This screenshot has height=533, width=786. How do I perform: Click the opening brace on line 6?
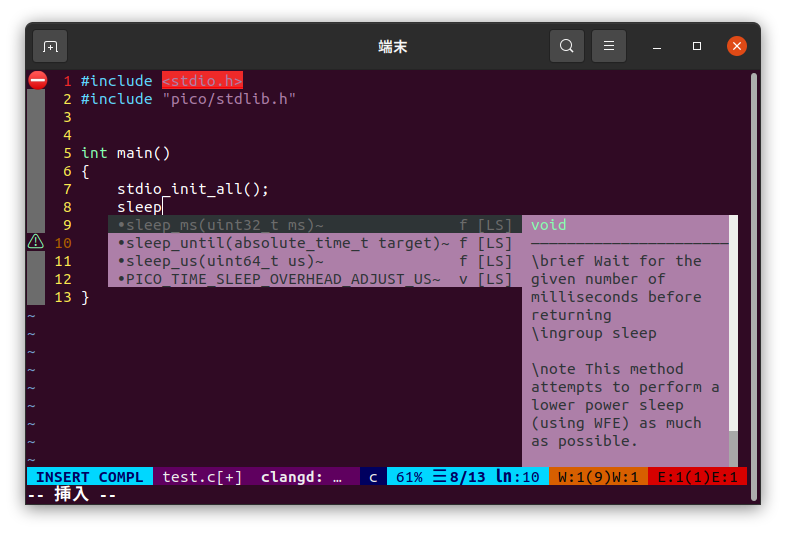85,171
